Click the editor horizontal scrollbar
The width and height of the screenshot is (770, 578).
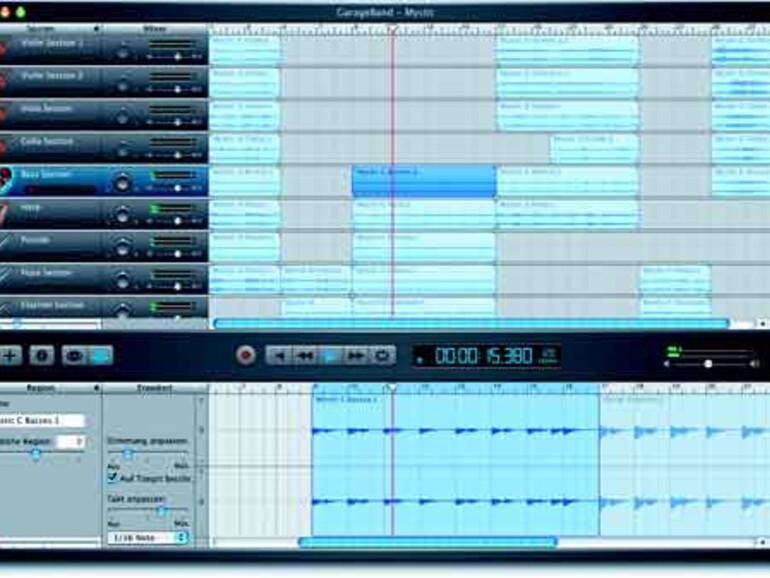click(427, 542)
